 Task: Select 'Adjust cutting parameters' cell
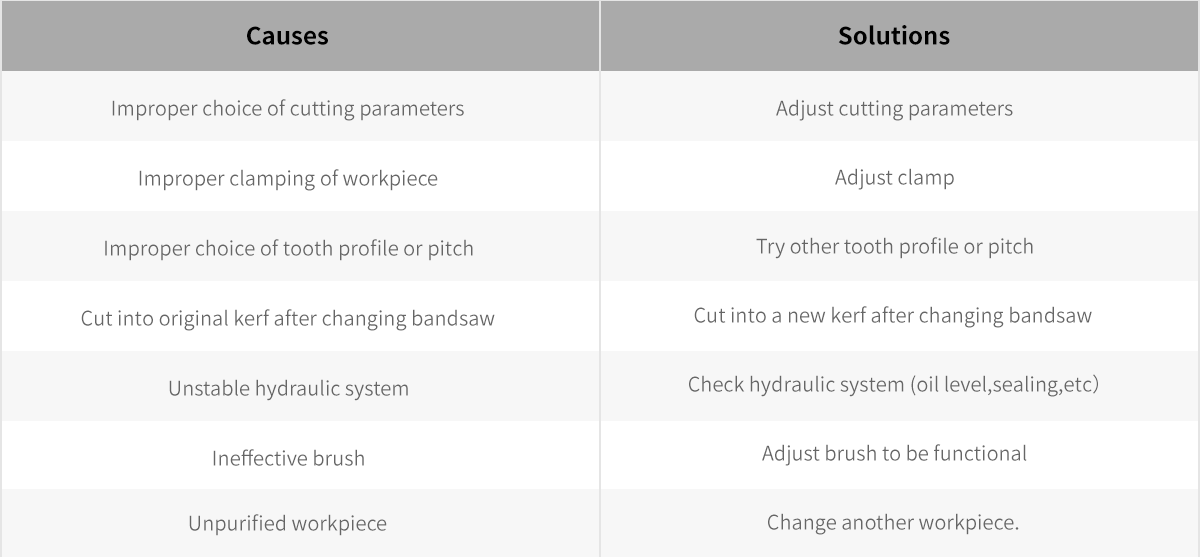coord(900,106)
